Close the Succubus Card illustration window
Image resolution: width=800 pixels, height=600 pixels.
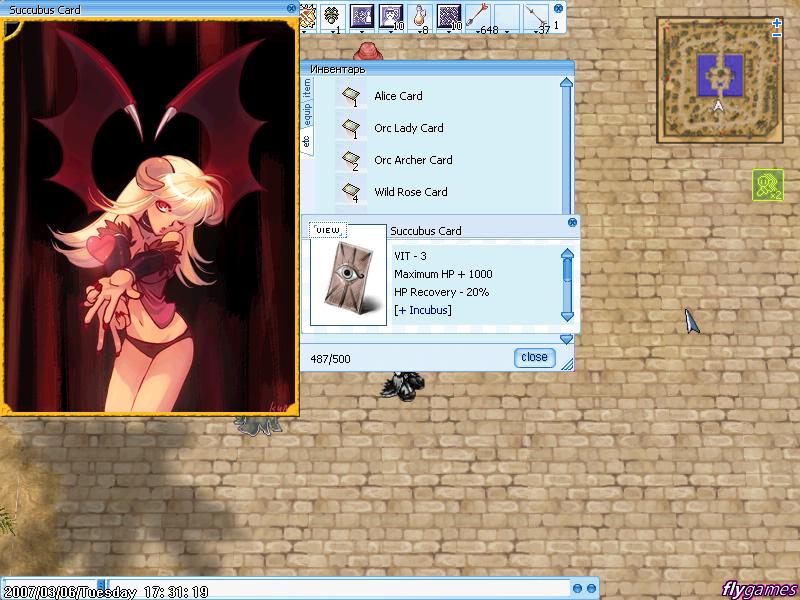click(291, 8)
